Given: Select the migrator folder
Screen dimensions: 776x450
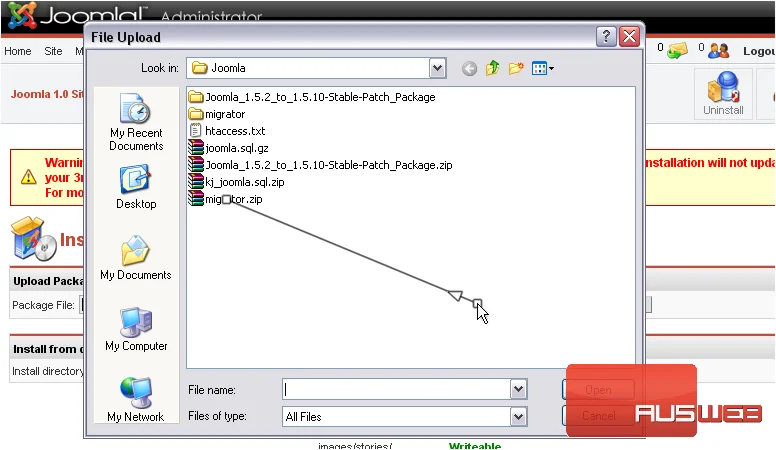Looking at the screenshot, I should pyautogui.click(x=217, y=114).
